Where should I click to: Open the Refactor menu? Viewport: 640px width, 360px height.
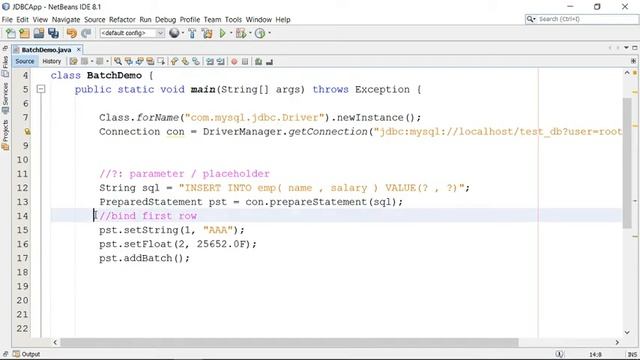[122, 20]
